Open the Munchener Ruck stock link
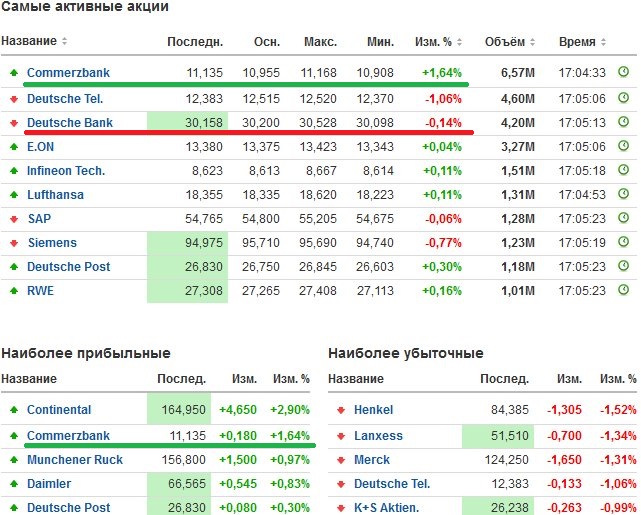This screenshot has width=641, height=515. [x=75, y=460]
